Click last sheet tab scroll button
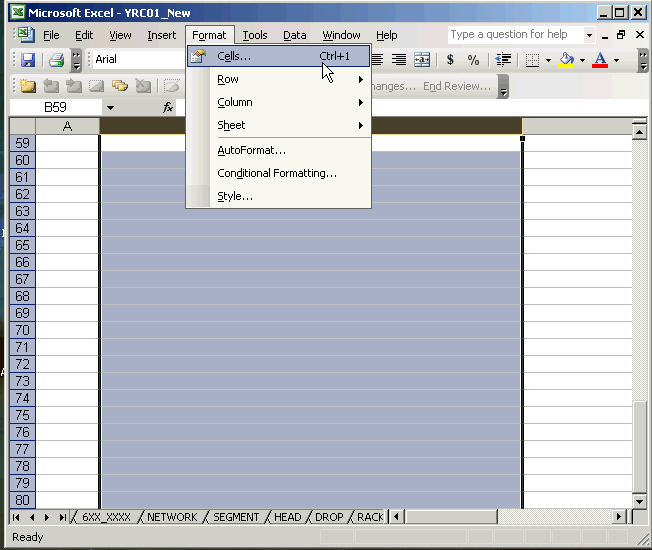652x550 pixels. tap(62, 517)
